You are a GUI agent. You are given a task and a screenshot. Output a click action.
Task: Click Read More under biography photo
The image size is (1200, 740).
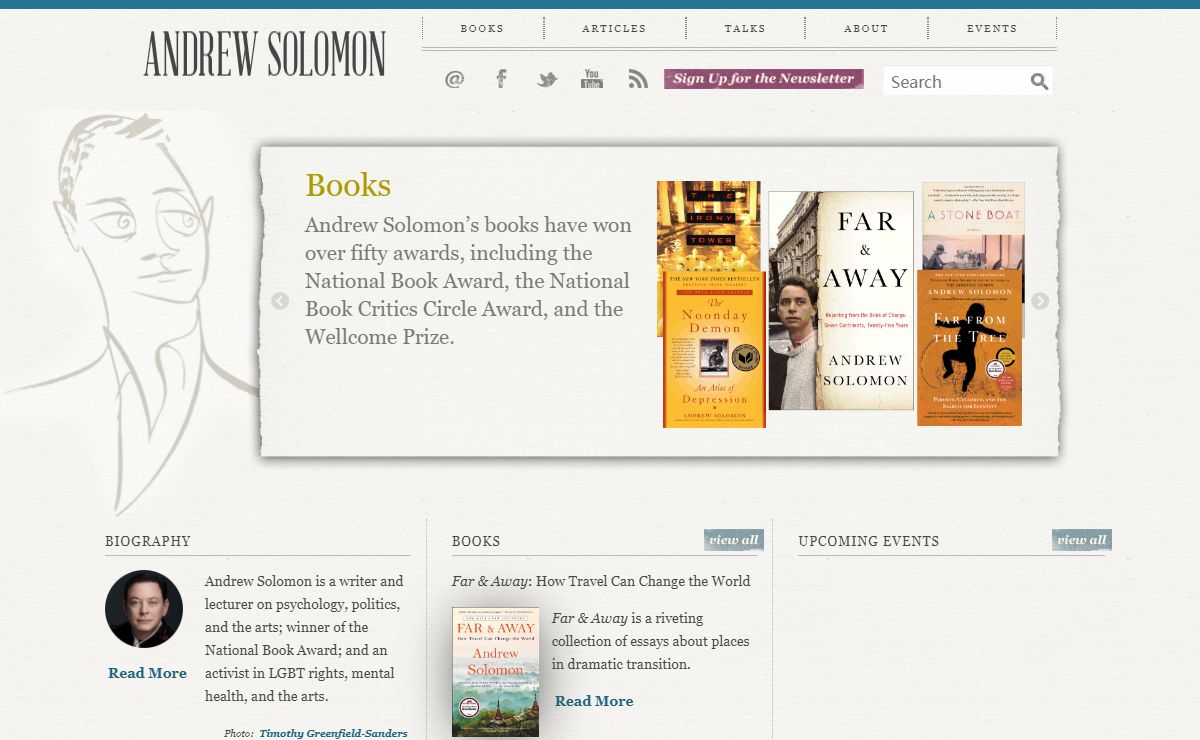click(147, 673)
